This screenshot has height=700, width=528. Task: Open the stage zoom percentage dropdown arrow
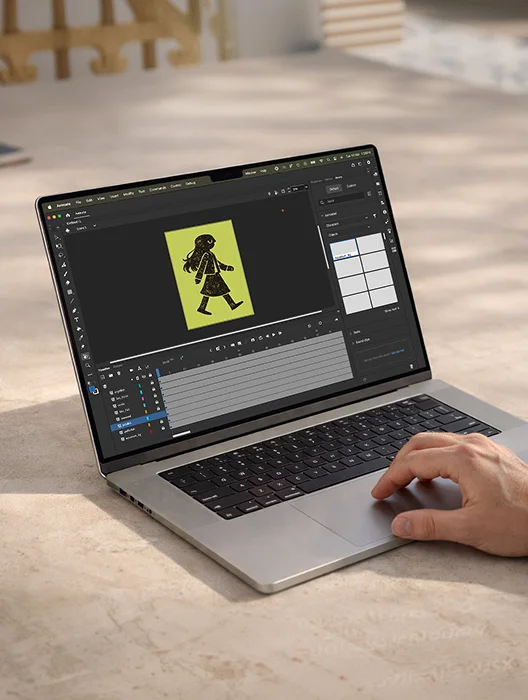[x=307, y=187]
